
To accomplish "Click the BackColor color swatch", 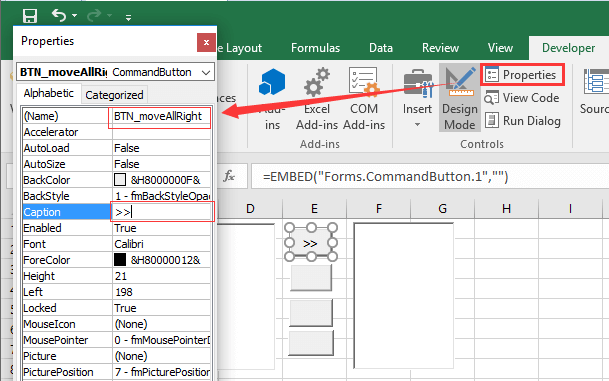I will [x=120, y=180].
